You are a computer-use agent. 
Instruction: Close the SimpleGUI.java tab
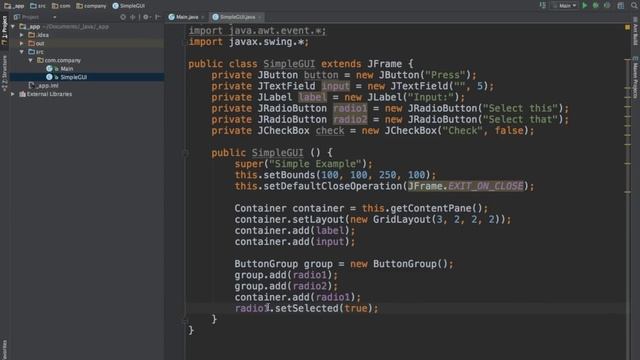260,17
